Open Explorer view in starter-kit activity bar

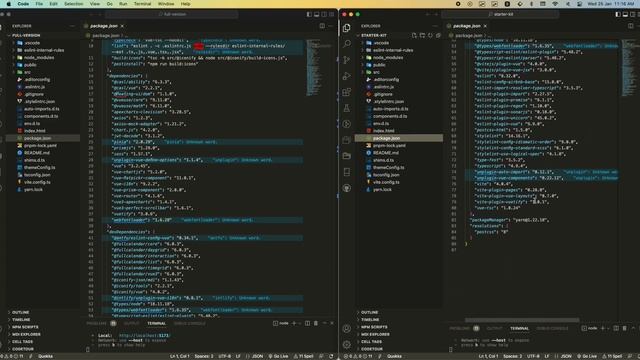click(x=347, y=28)
